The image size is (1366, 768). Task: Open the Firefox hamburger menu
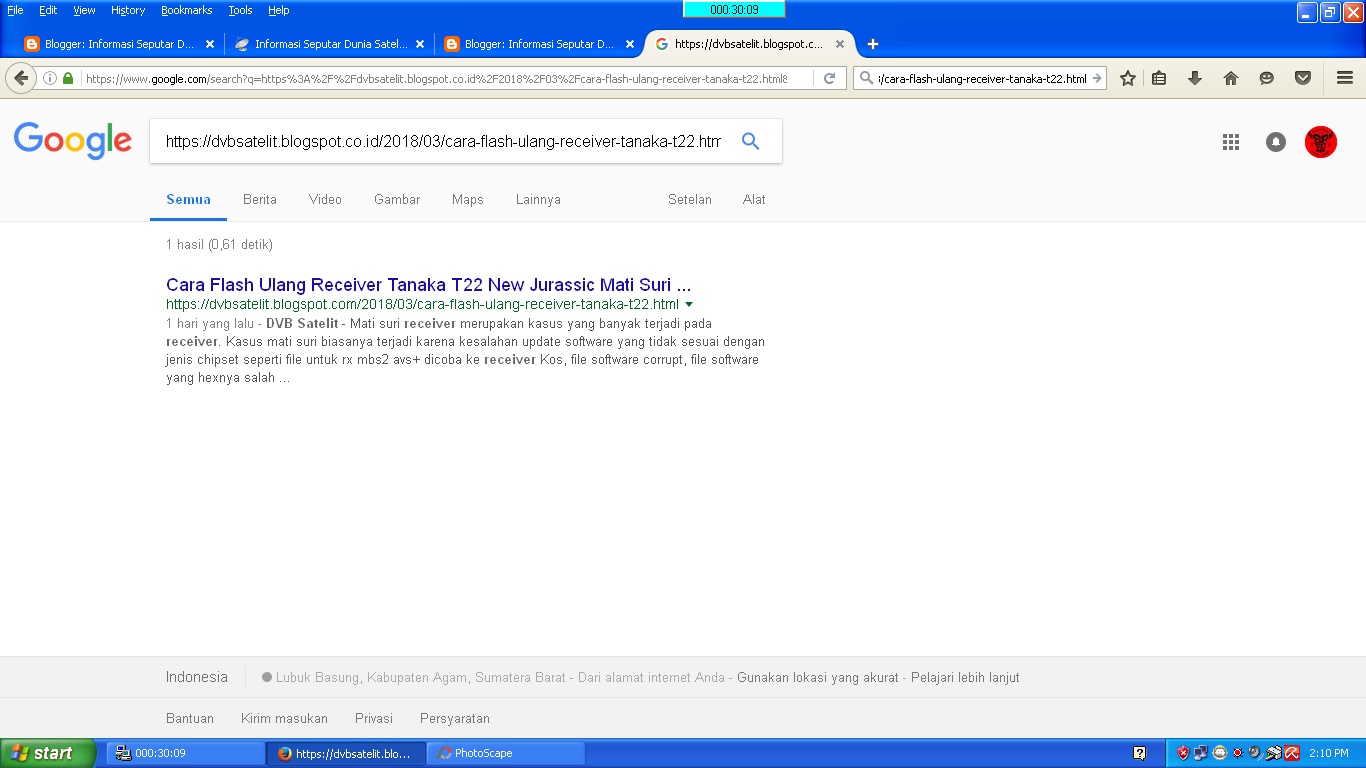tap(1344, 78)
